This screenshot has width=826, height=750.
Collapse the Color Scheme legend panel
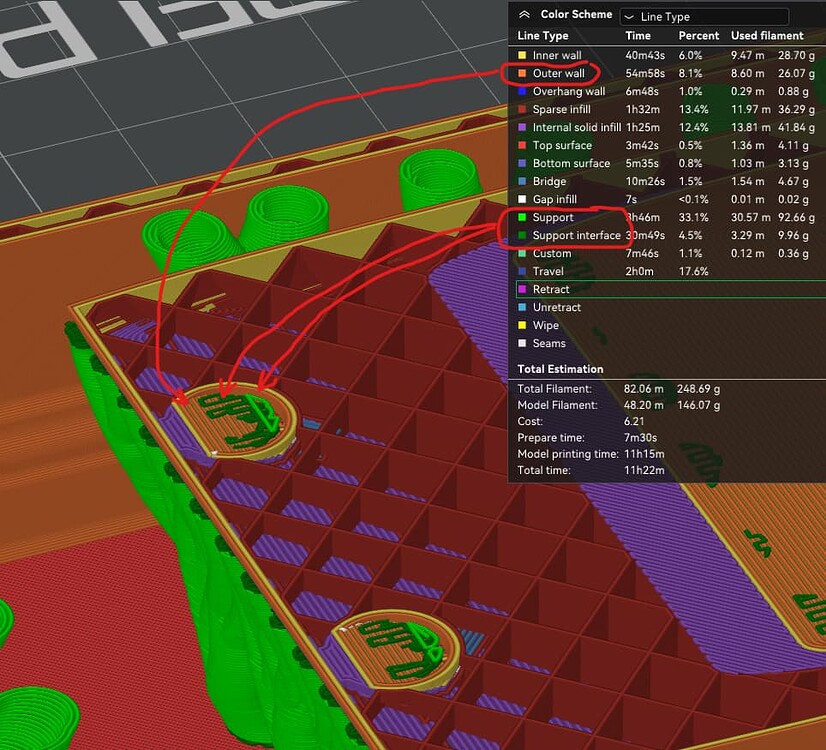tap(524, 15)
